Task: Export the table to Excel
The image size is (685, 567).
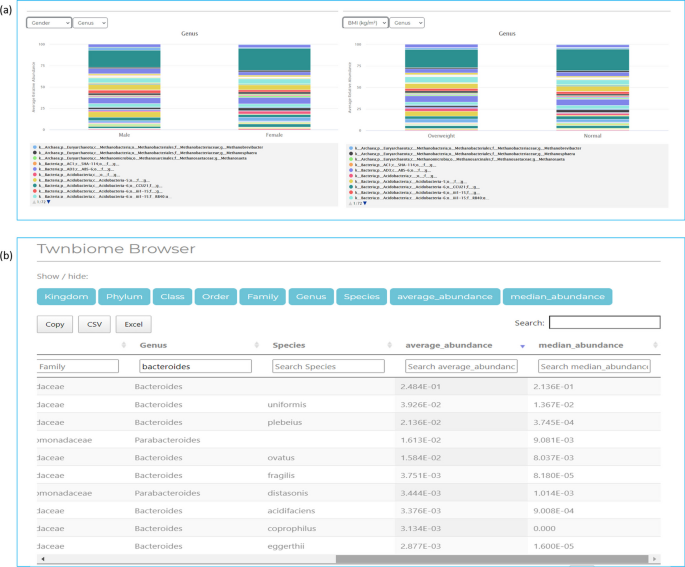Action: click(x=133, y=324)
